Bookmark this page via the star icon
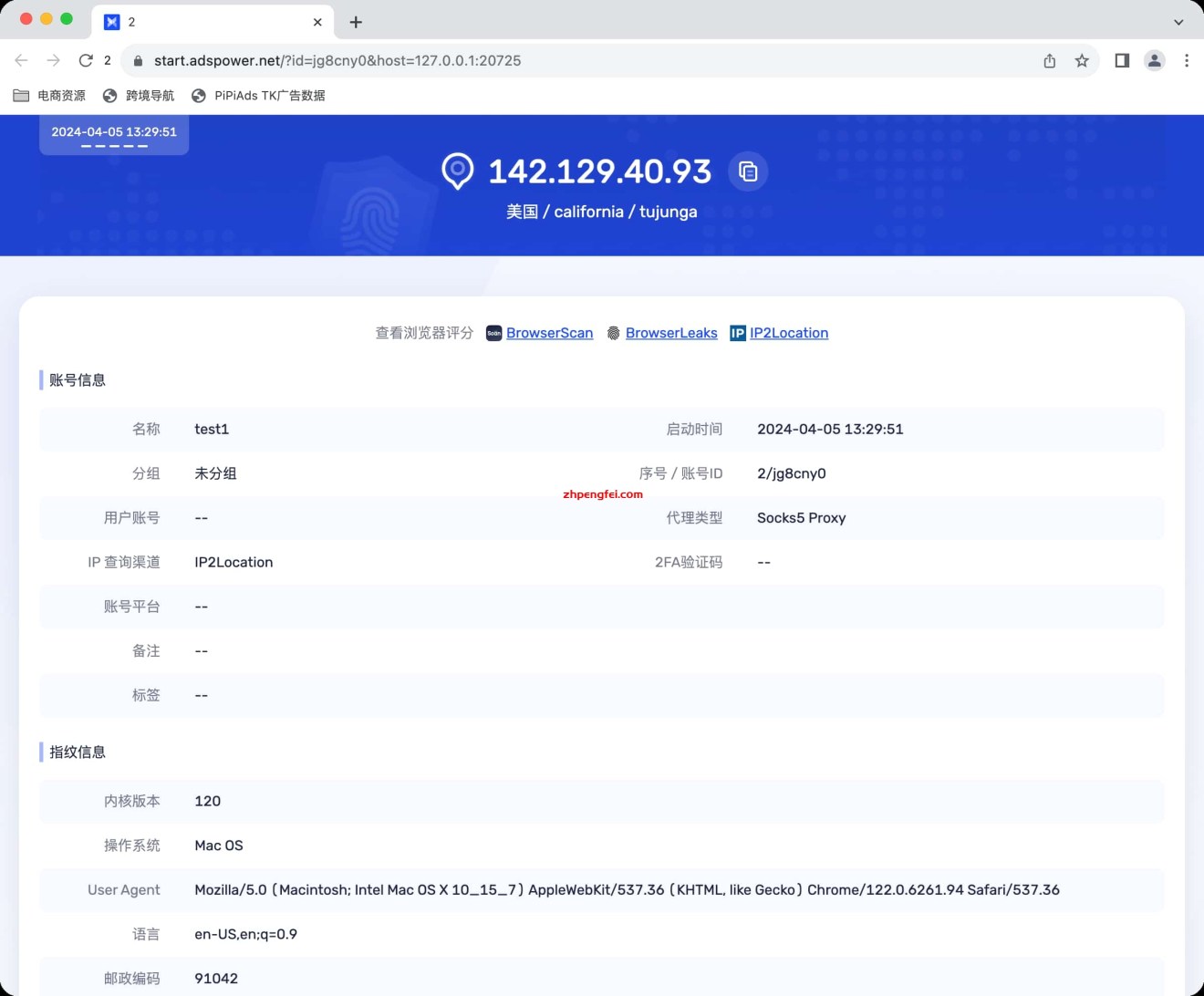This screenshot has width=1204, height=996. click(1082, 60)
